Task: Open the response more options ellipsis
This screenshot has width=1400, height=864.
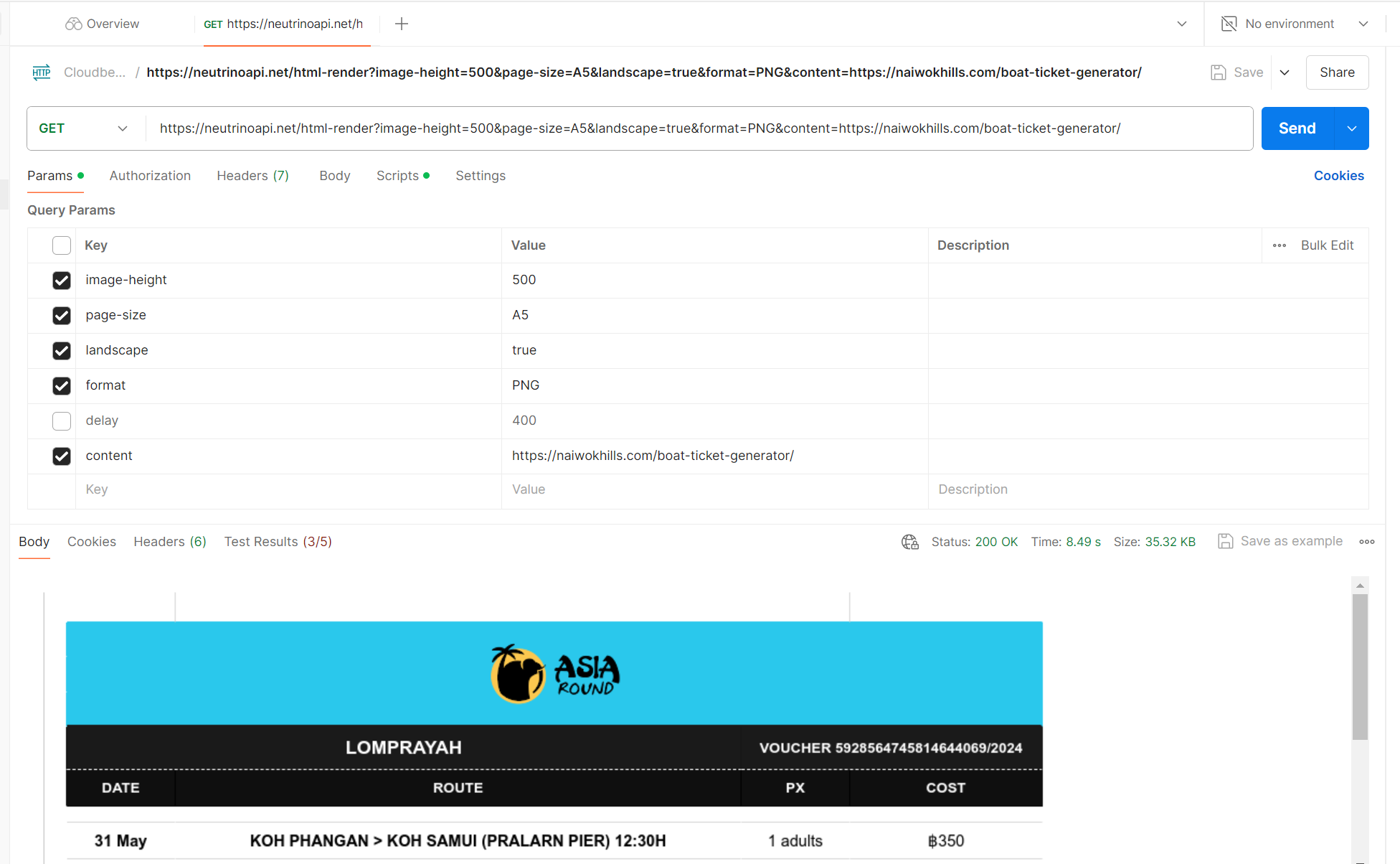Action: point(1367,542)
